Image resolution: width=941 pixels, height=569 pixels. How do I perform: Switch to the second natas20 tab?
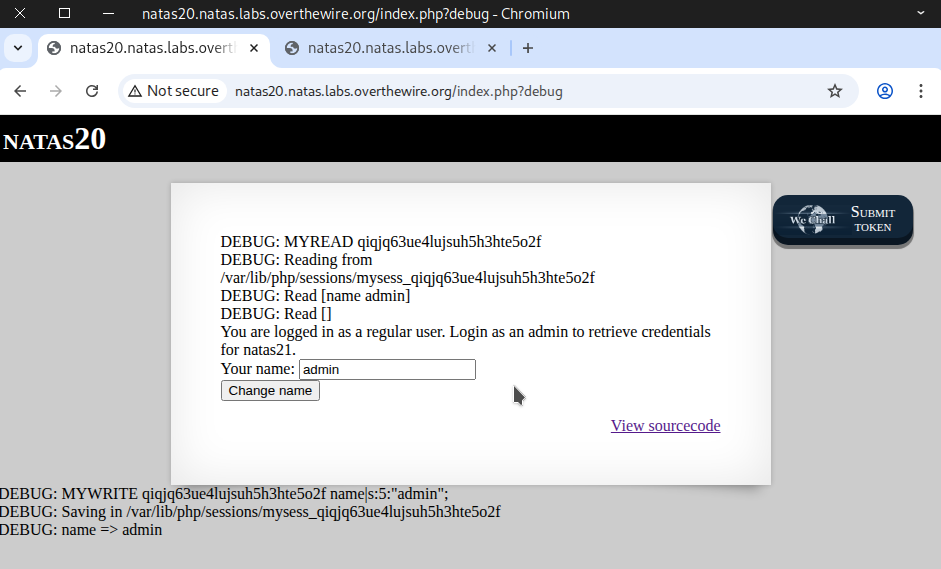pos(385,48)
